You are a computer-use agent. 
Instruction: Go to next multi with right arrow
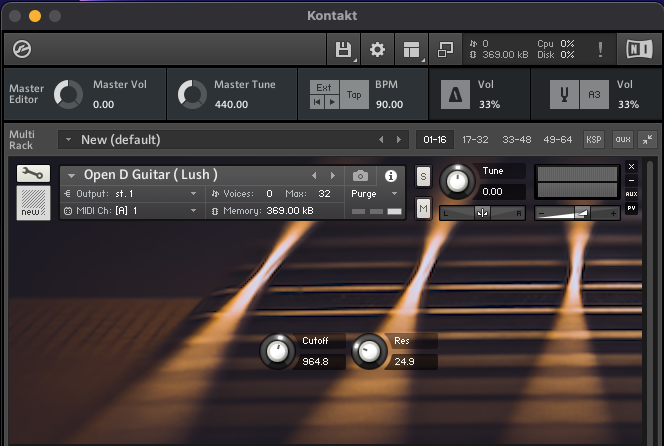point(398,139)
